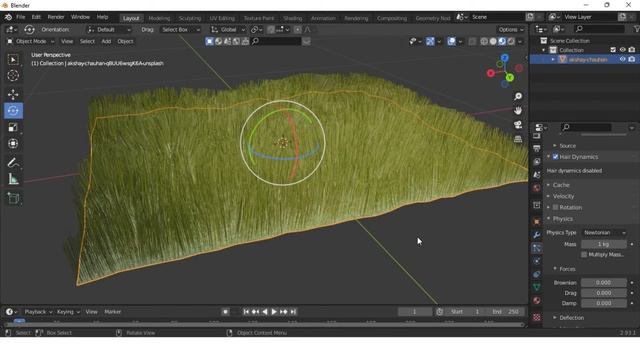This screenshot has width=640, height=360.
Task: Open the View Layer properties tab icon
Action: [x=537, y=162]
